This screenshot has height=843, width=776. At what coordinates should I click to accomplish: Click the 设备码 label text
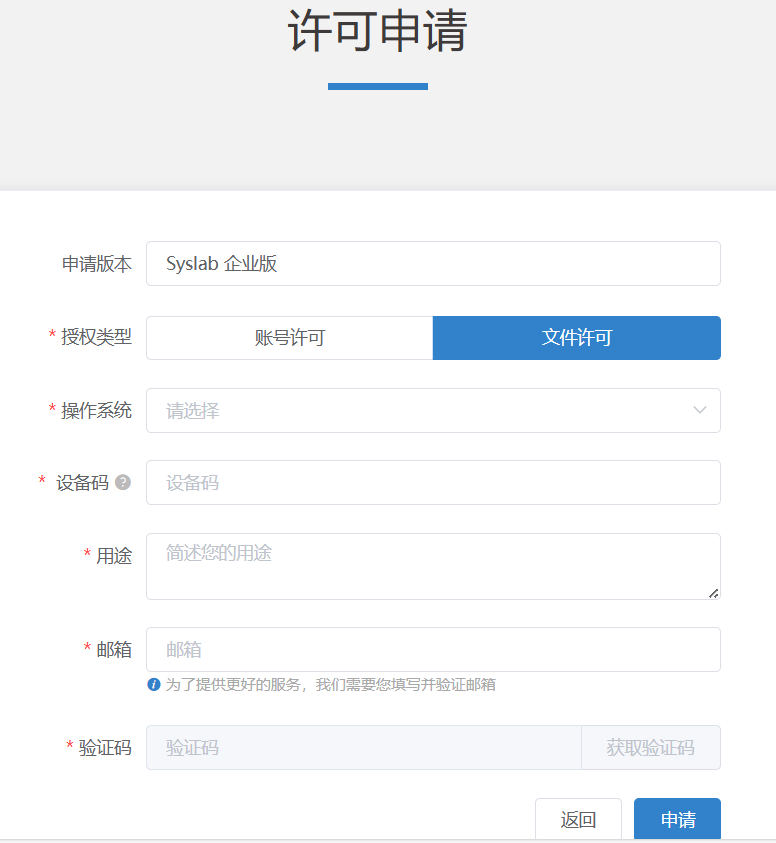click(x=82, y=483)
